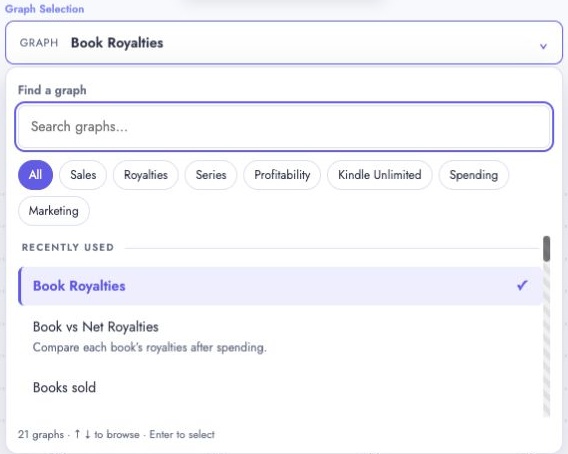Filter graphs by Sales
Image resolution: width=568 pixels, height=454 pixels.
pyautogui.click(x=83, y=175)
